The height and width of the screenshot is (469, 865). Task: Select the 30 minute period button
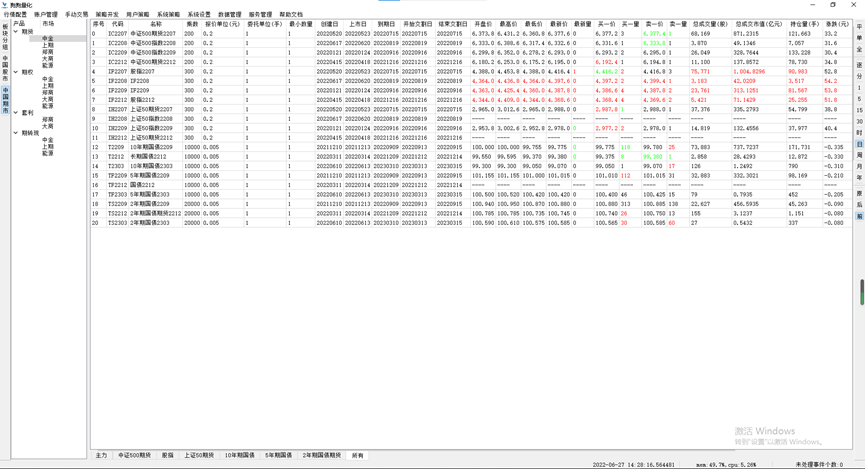coord(859,121)
